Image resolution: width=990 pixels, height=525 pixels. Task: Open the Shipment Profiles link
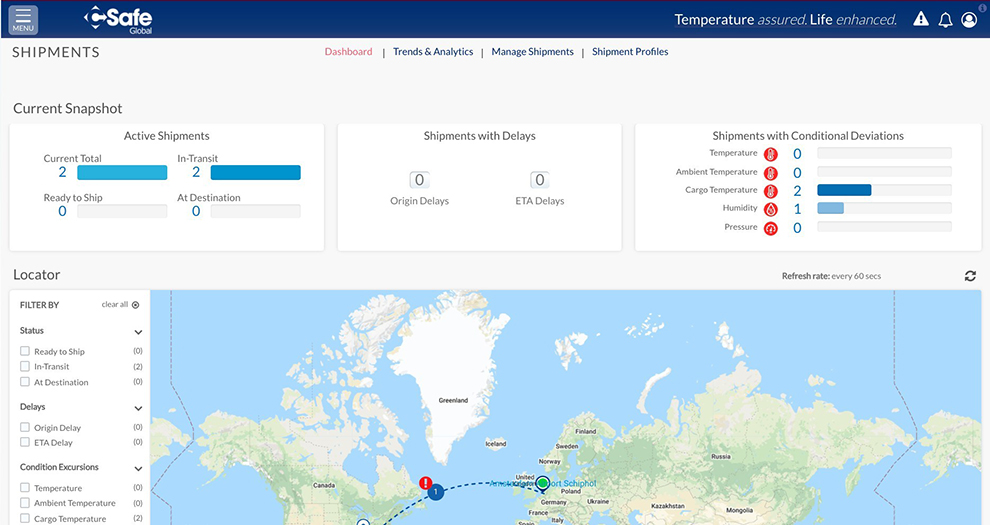(x=630, y=52)
